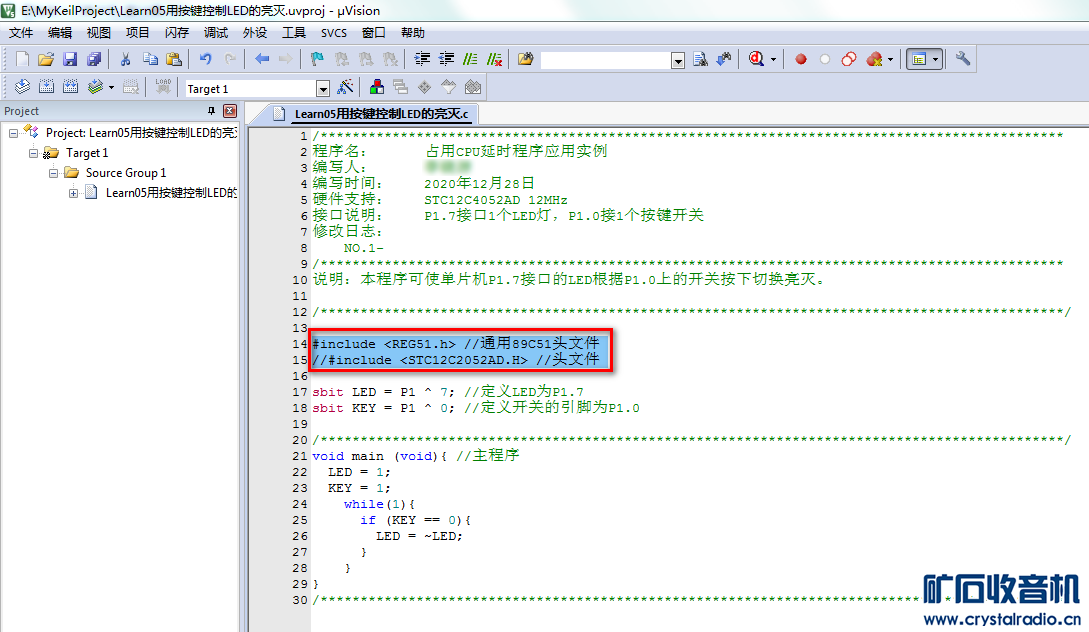The width and height of the screenshot is (1089, 632).
Task: Open the 帮助 menu
Action: [x=413, y=33]
